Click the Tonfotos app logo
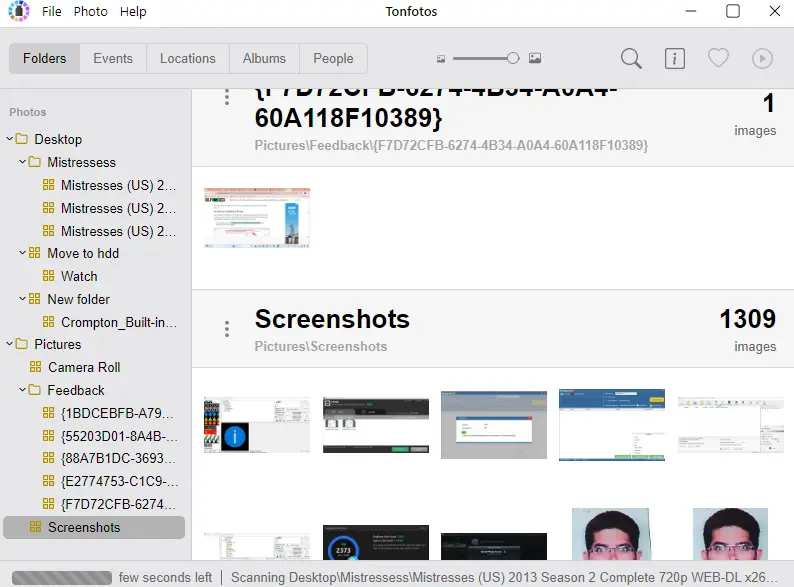This screenshot has height=587, width=794. (19, 11)
